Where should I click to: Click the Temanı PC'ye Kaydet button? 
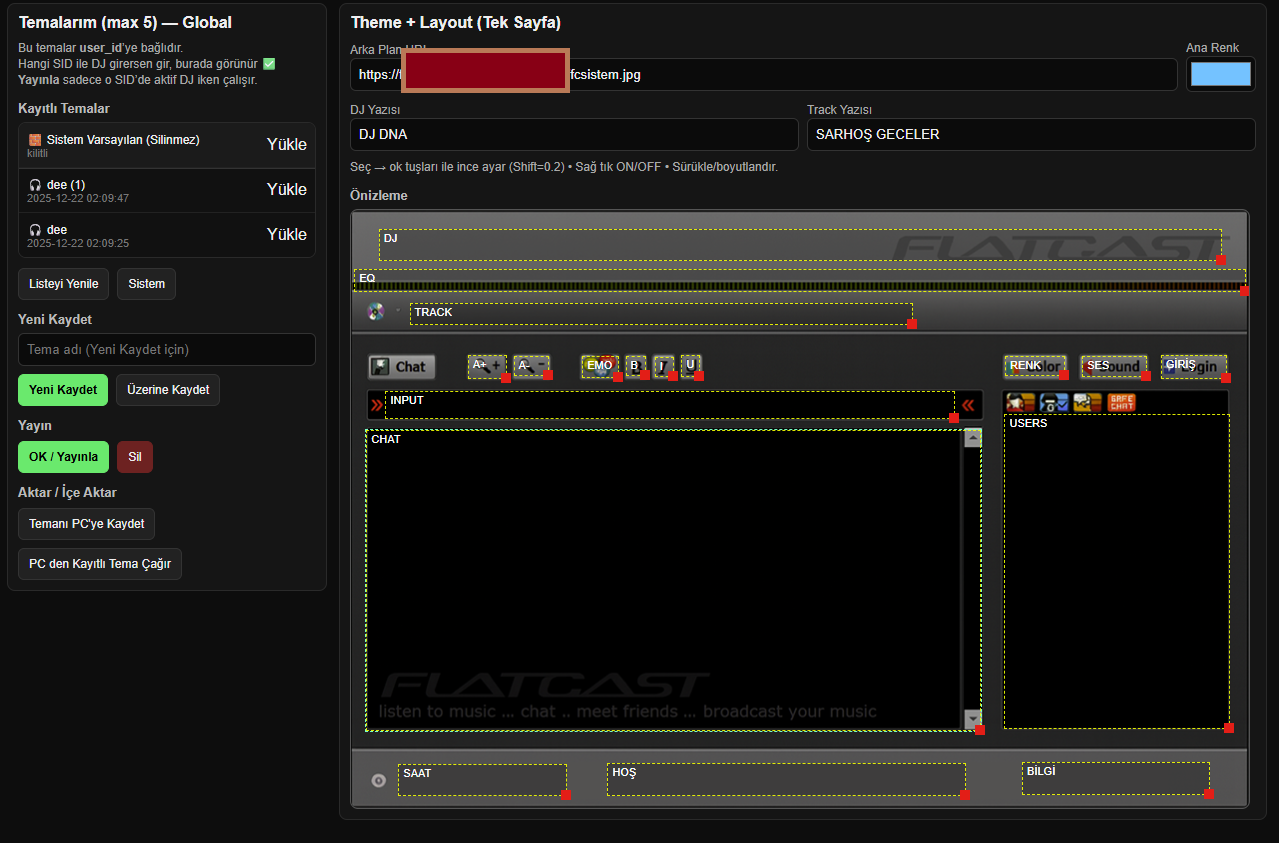tap(86, 524)
